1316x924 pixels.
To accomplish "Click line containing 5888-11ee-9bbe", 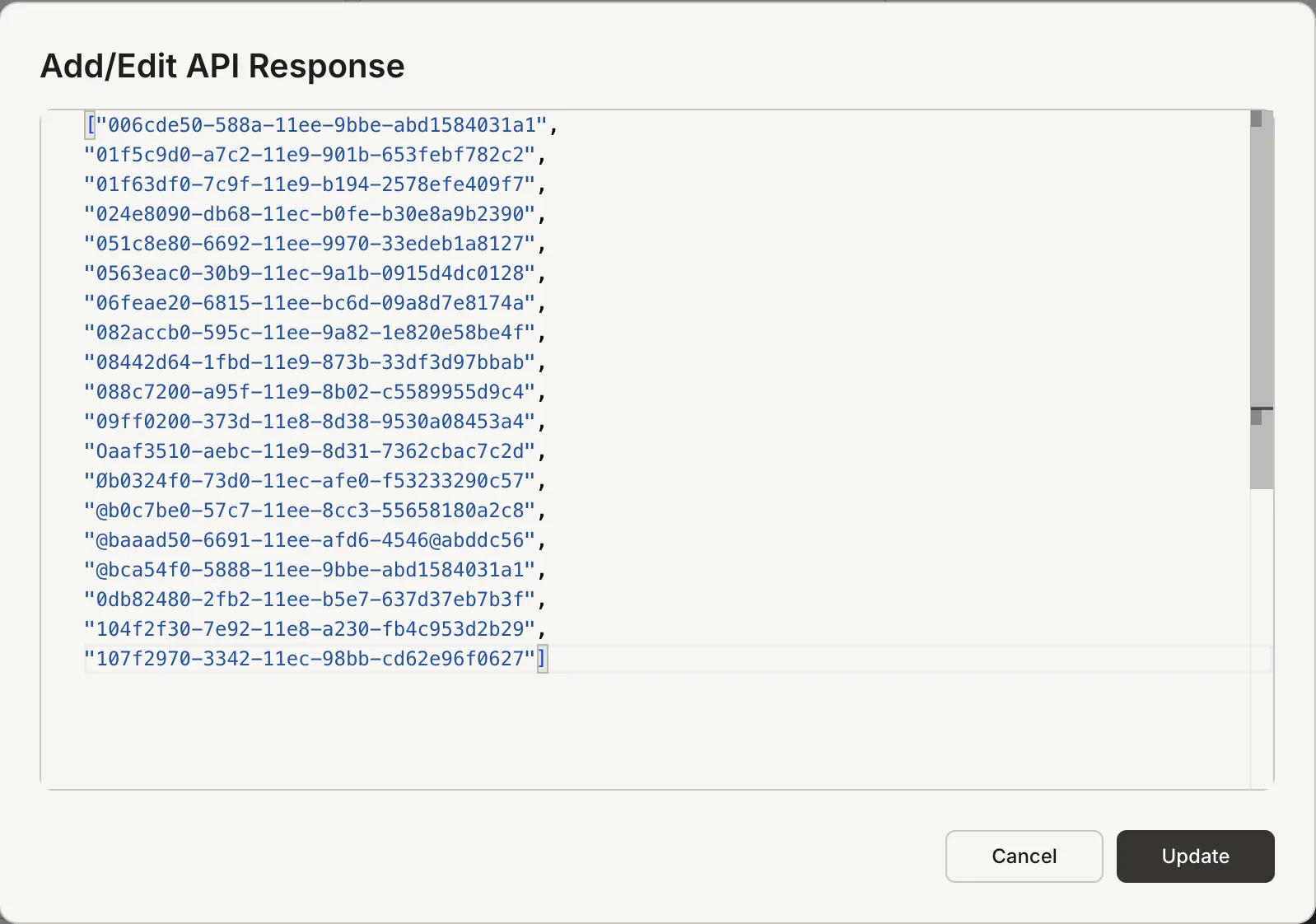I will click(x=315, y=570).
